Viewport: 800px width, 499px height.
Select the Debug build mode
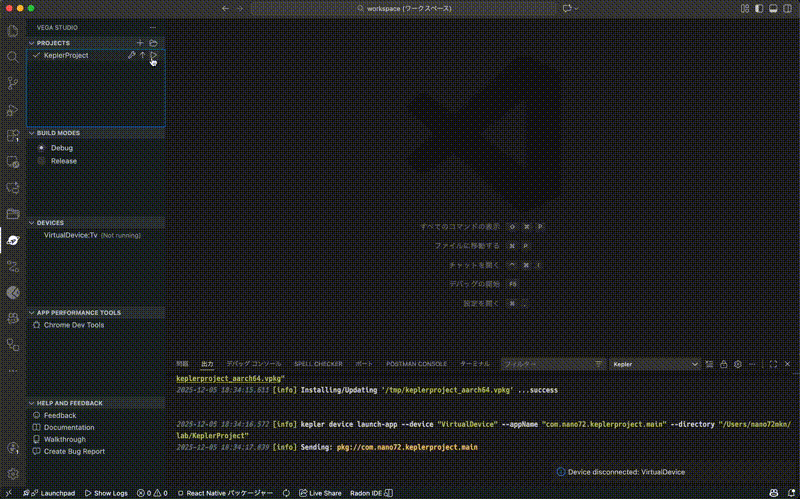(x=62, y=148)
